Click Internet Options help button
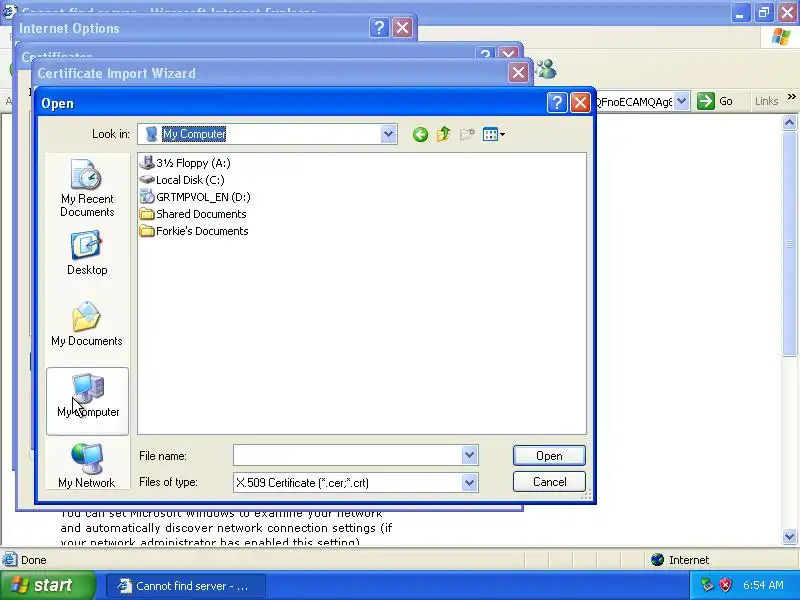 click(x=379, y=28)
